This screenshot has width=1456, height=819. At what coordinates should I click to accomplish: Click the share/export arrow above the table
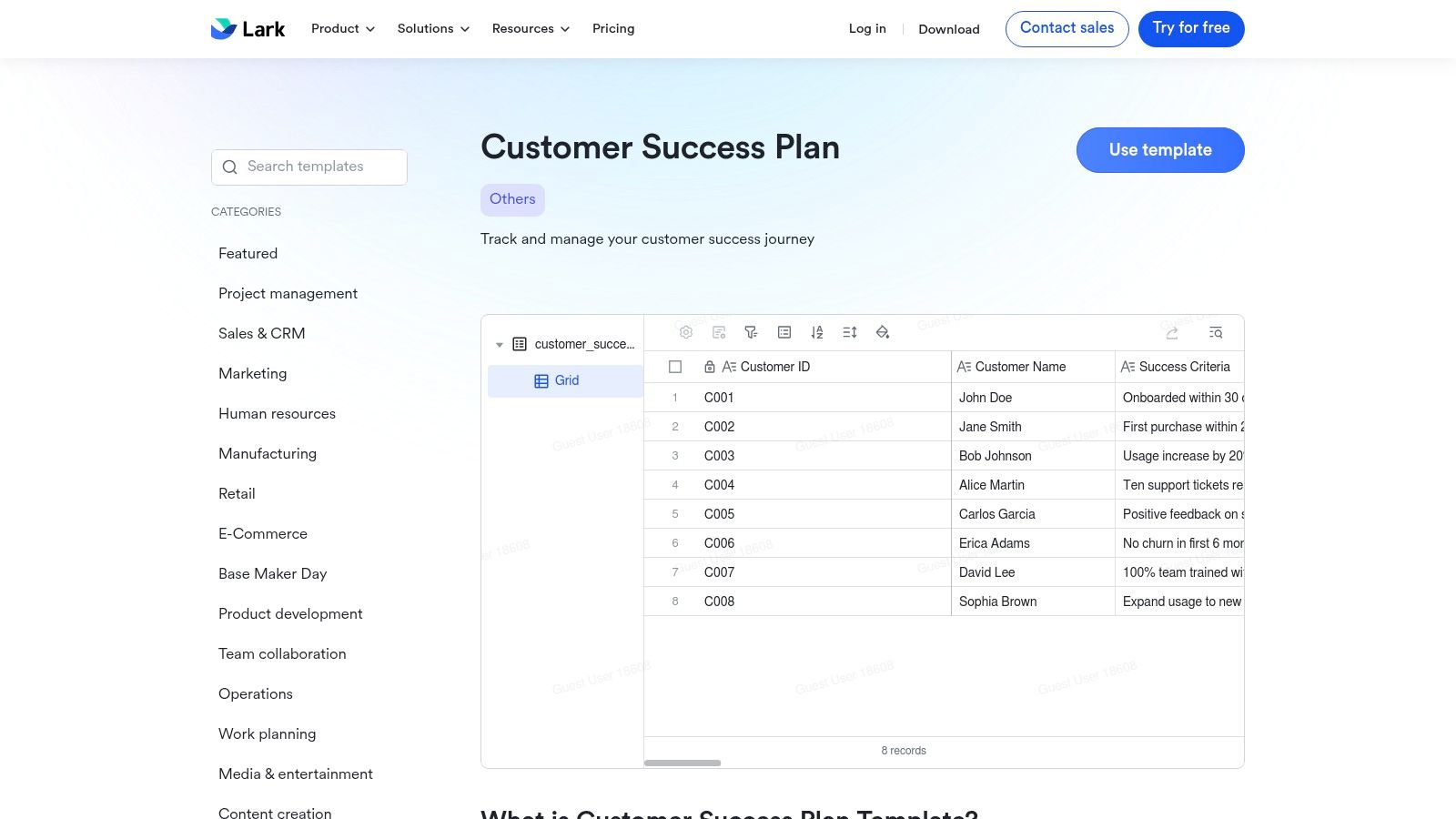[1172, 332]
